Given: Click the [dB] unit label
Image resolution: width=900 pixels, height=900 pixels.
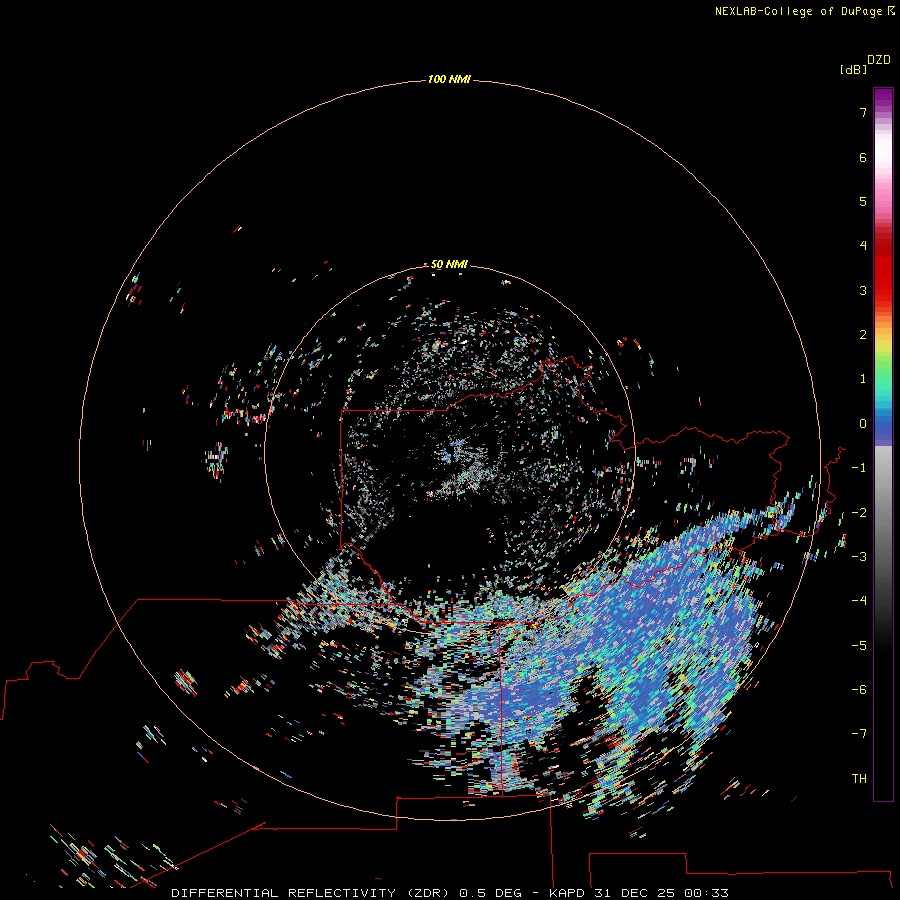Looking at the screenshot, I should pos(853,69).
